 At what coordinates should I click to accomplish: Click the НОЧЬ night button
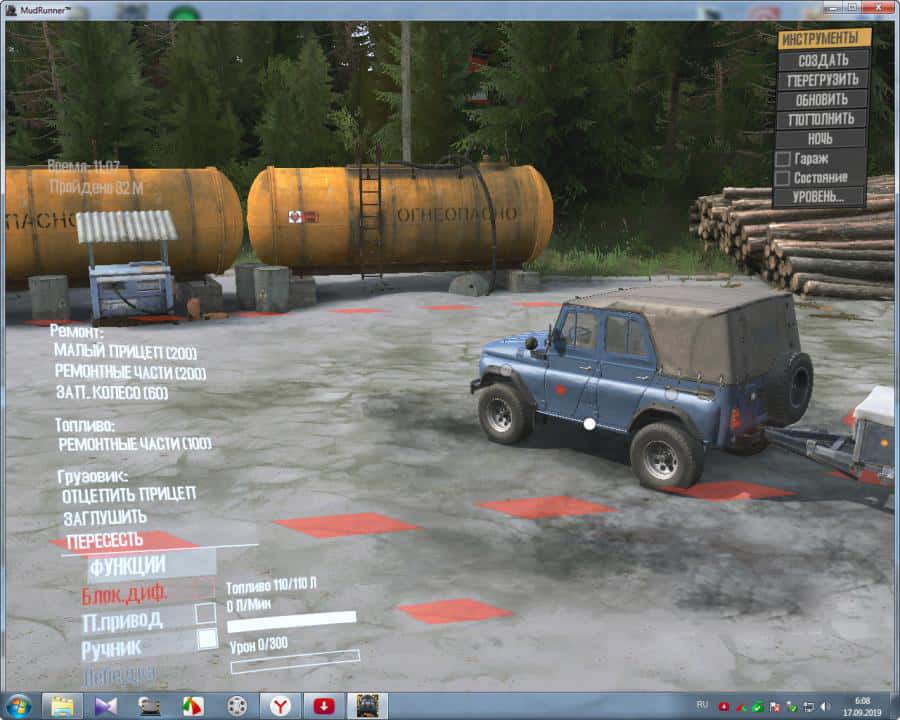click(822, 139)
